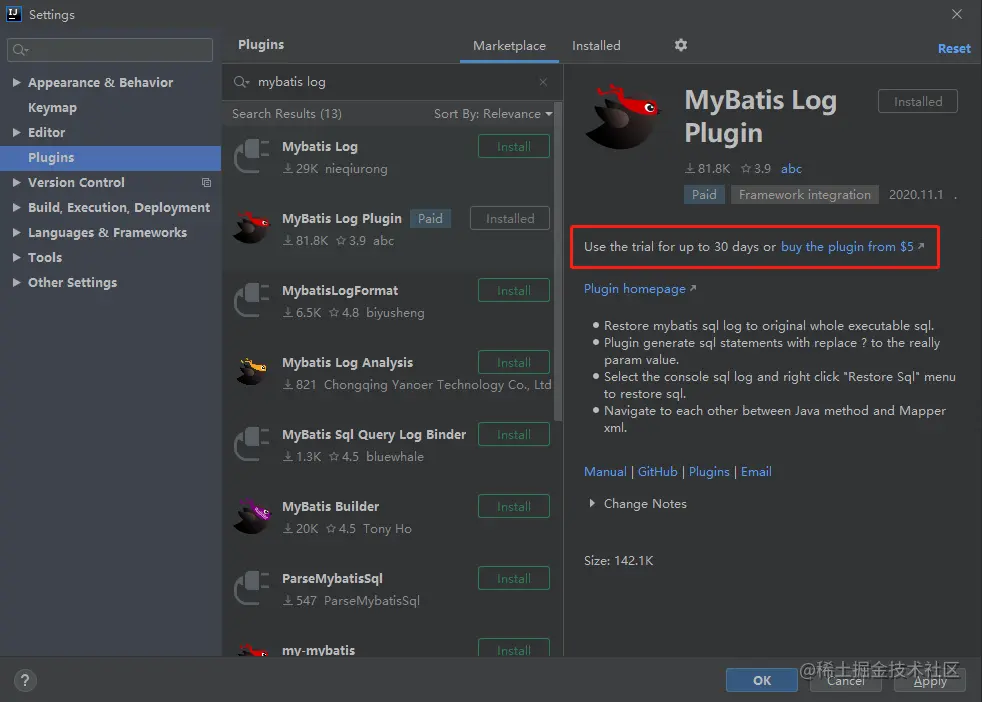
Task: Click the 2020.11.1 version text
Action: [916, 195]
